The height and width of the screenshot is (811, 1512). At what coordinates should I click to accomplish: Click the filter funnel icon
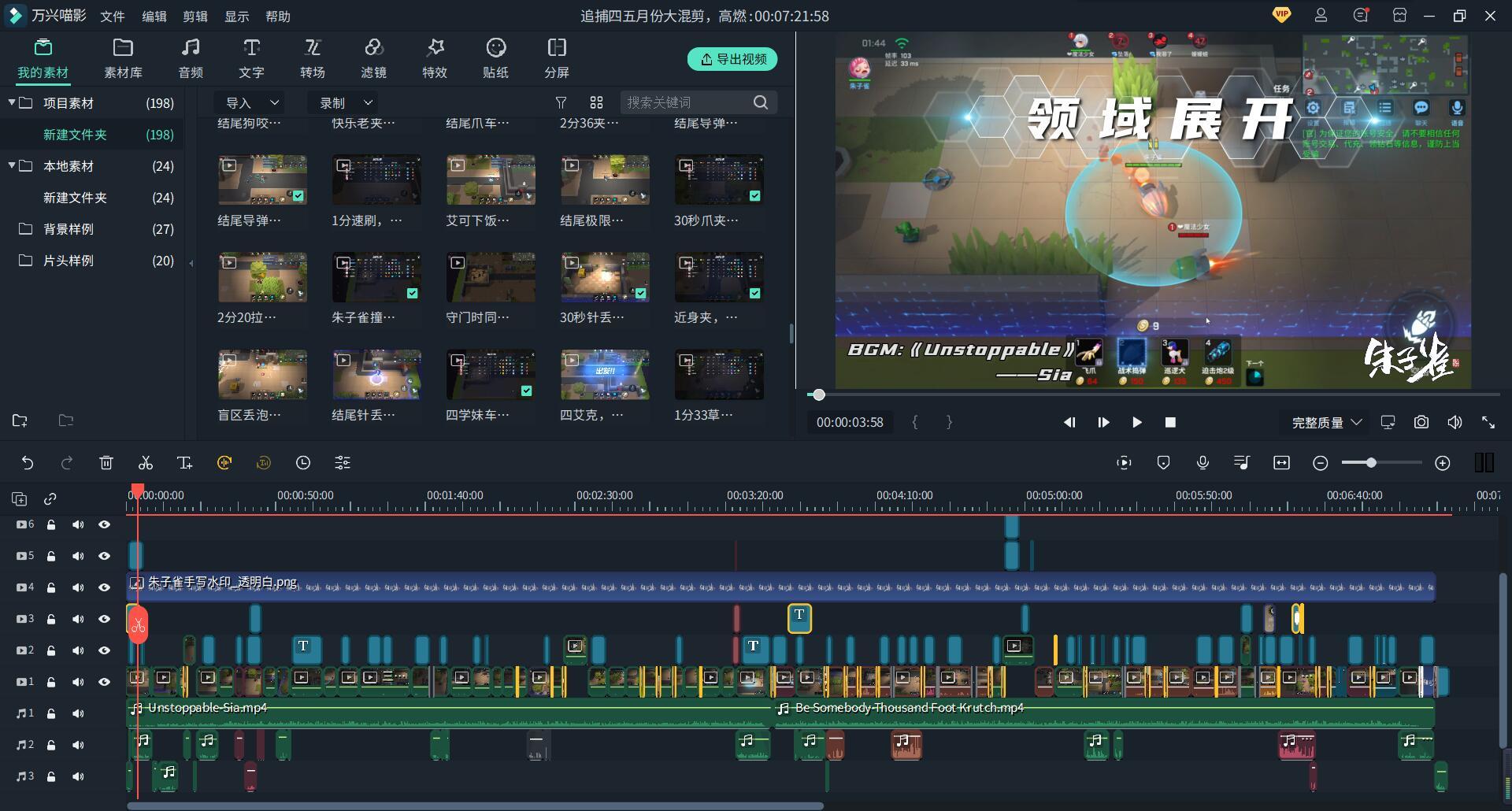[x=561, y=102]
